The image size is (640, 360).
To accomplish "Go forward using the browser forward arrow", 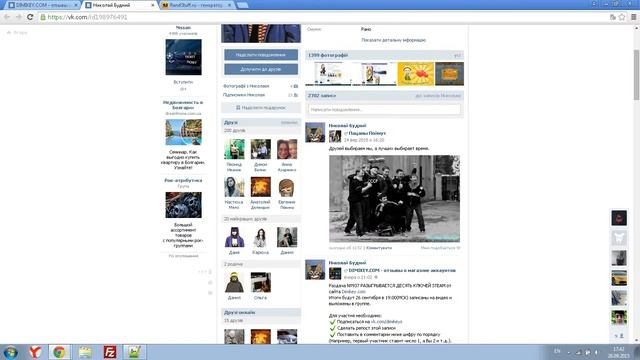I will [x=18, y=17].
